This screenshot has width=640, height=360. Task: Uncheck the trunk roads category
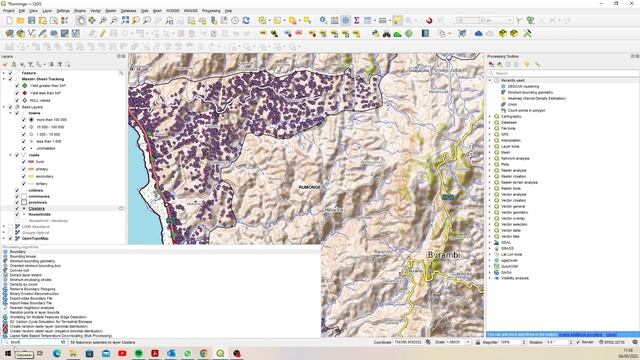[24, 162]
